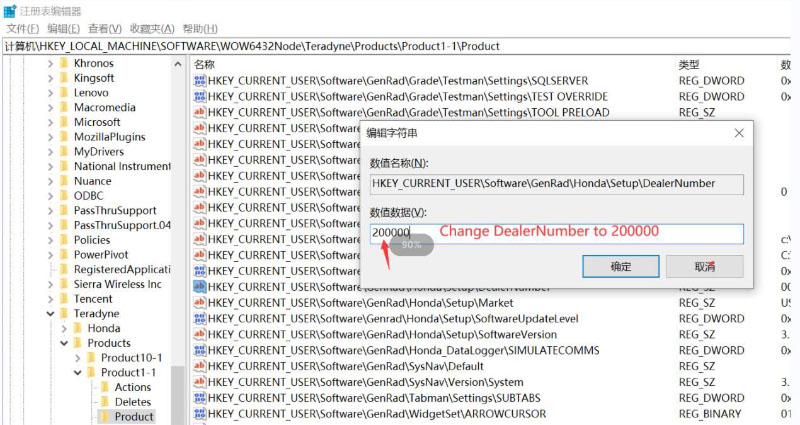The height and width of the screenshot is (425, 800).
Task: Open the 文件(F) menu
Action: click(22, 29)
